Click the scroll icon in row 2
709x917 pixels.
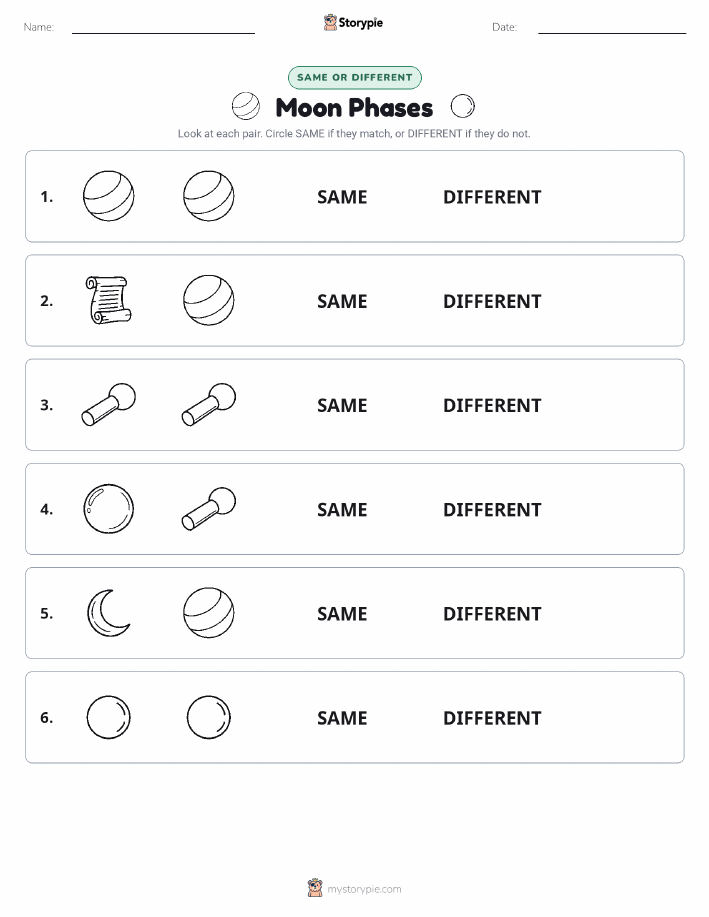[108, 300]
